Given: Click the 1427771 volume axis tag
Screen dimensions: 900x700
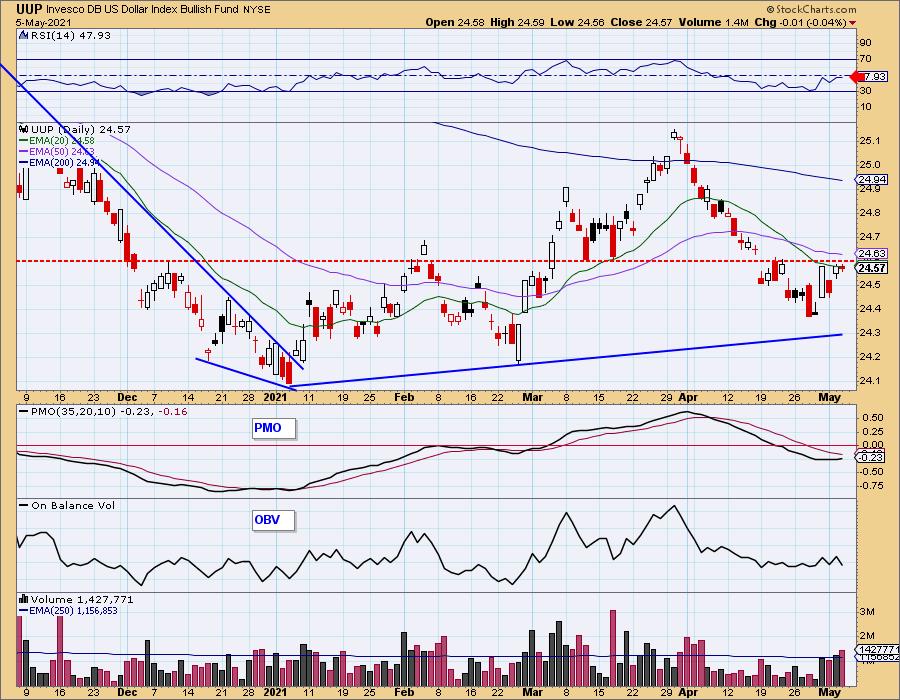Looking at the screenshot, I should click(879, 649).
